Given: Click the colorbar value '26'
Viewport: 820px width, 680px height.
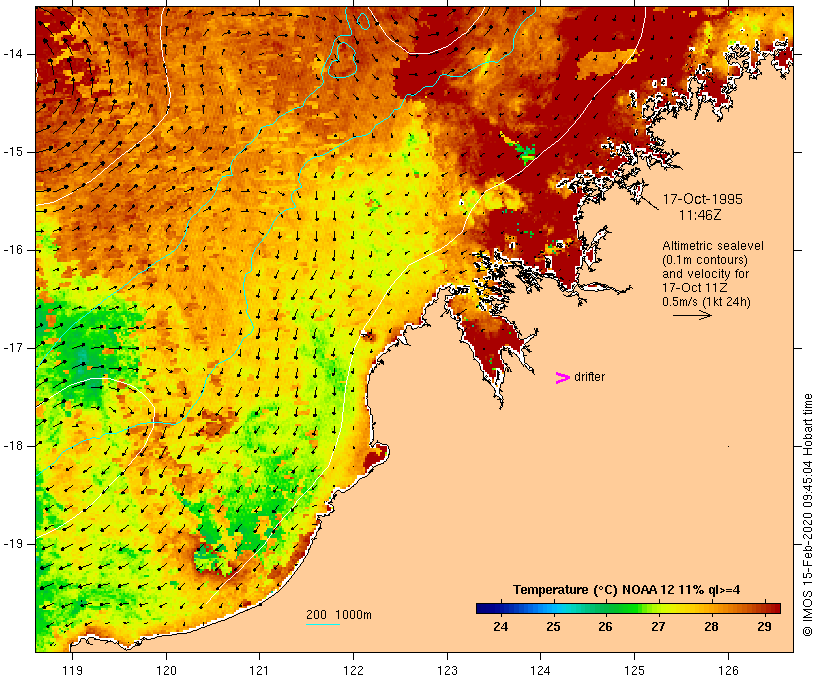Looking at the screenshot, I should [606, 626].
